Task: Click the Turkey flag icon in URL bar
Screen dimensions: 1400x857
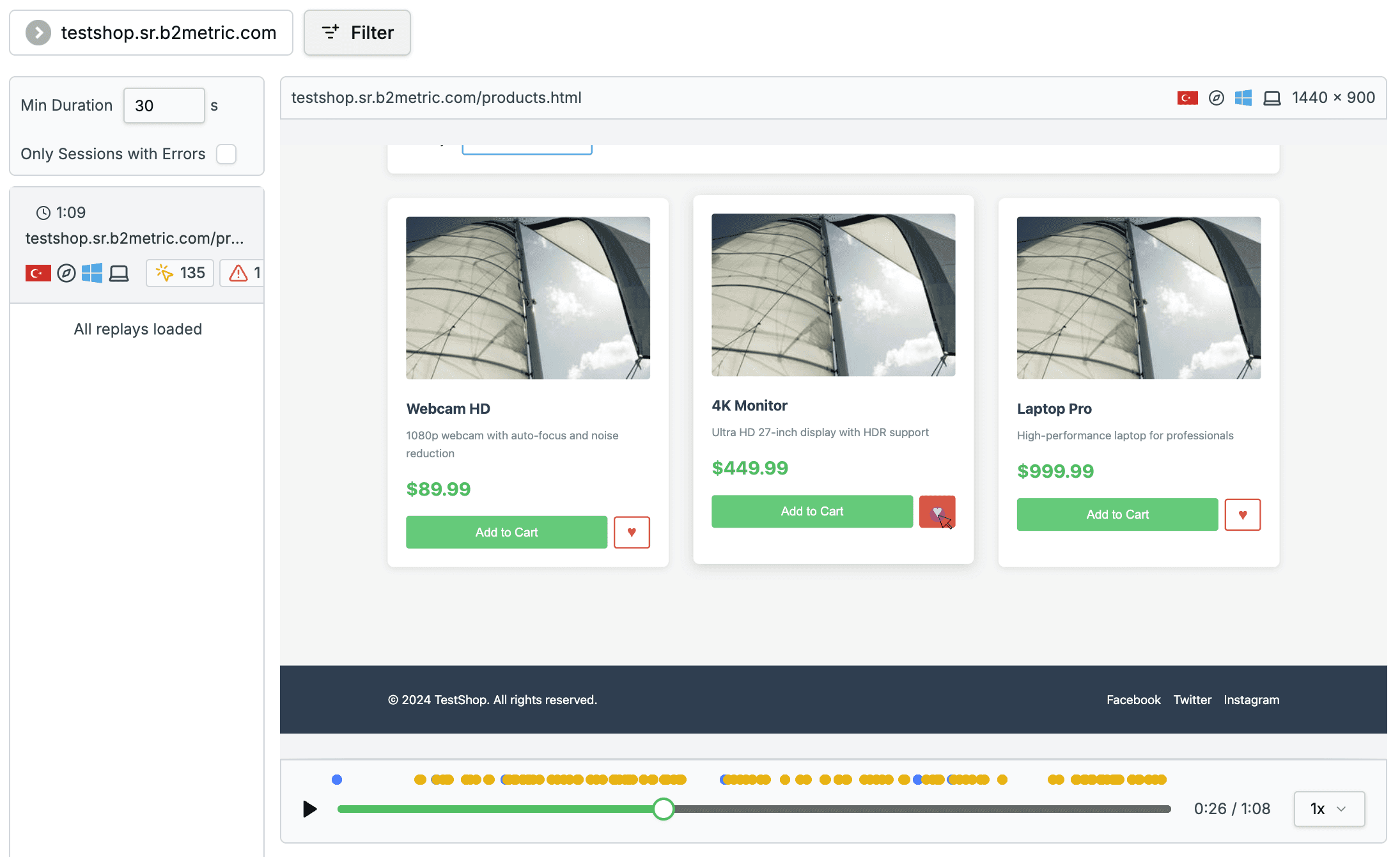Action: pyautogui.click(x=1187, y=98)
